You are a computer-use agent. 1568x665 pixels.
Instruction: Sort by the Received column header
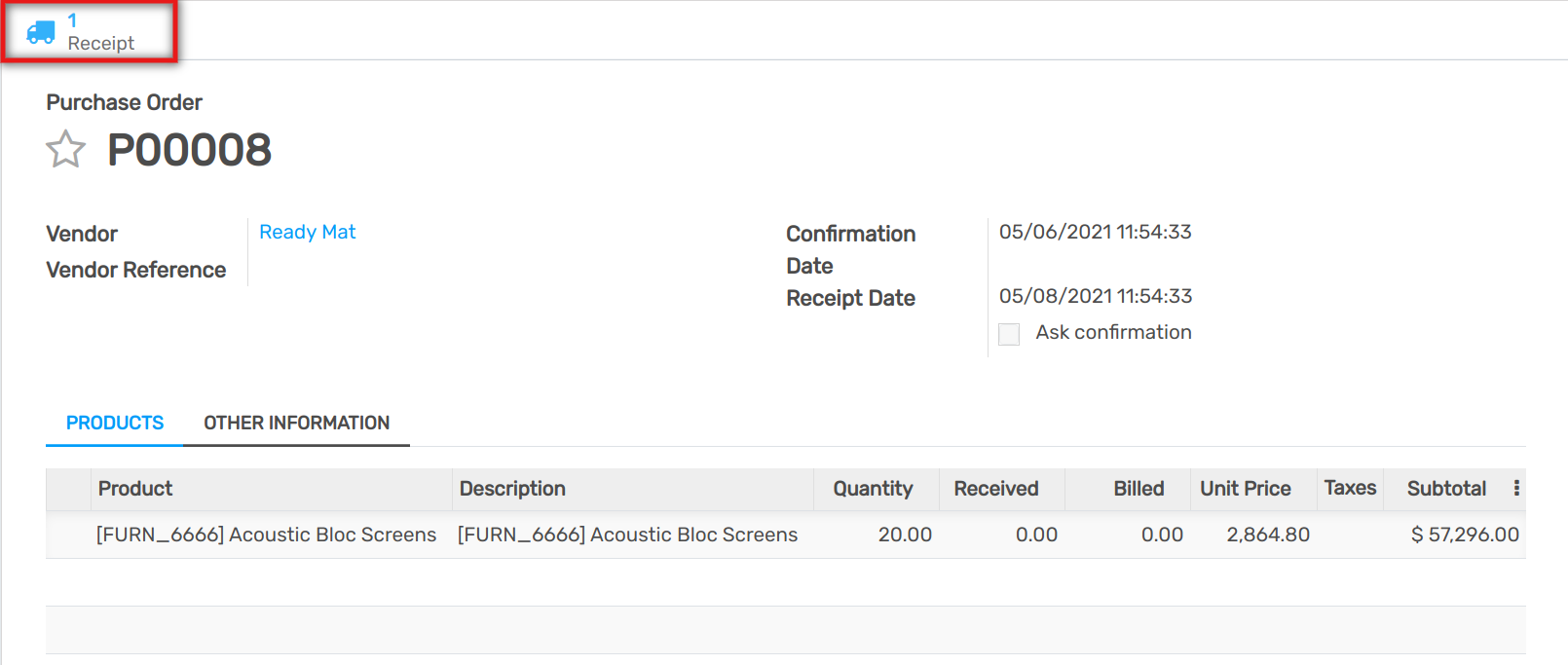(995, 489)
